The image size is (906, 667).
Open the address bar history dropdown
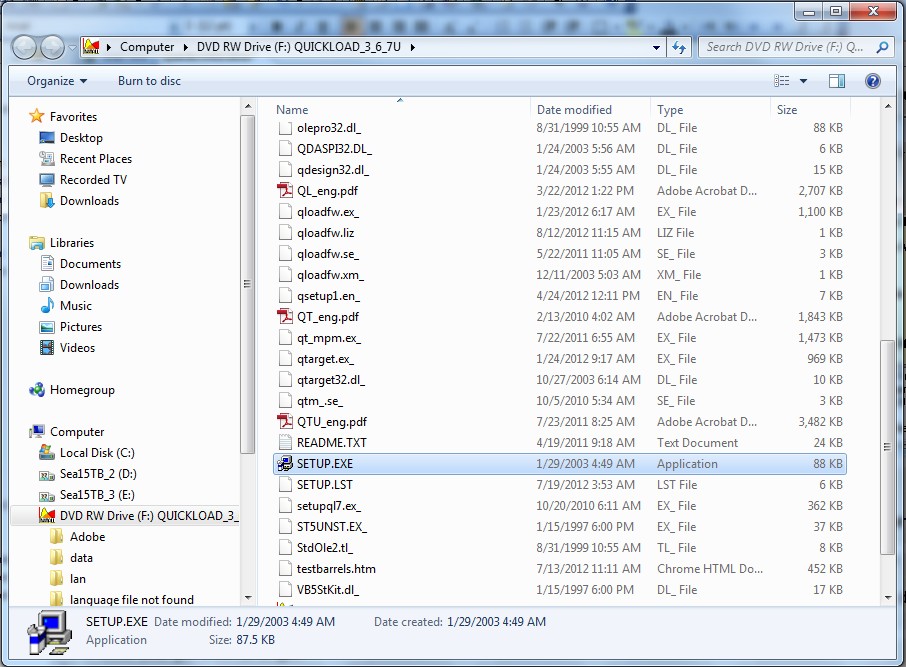click(x=656, y=47)
